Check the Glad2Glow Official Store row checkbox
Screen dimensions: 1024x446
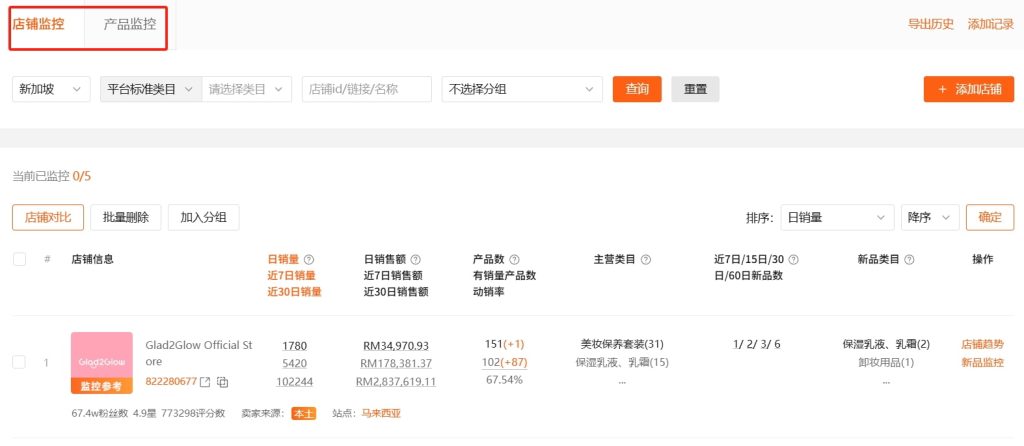(19, 362)
